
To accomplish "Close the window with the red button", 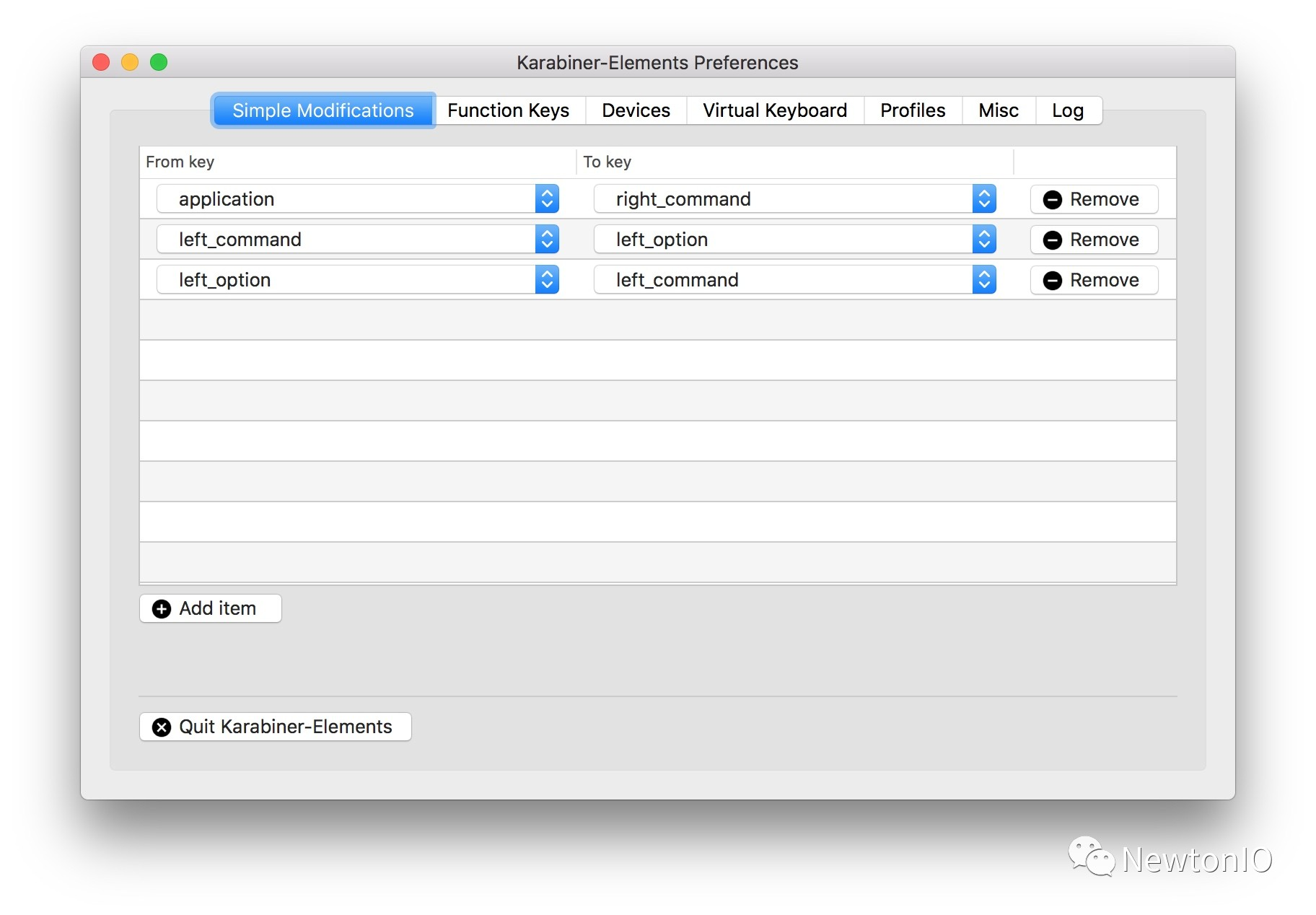I will tap(101, 63).
